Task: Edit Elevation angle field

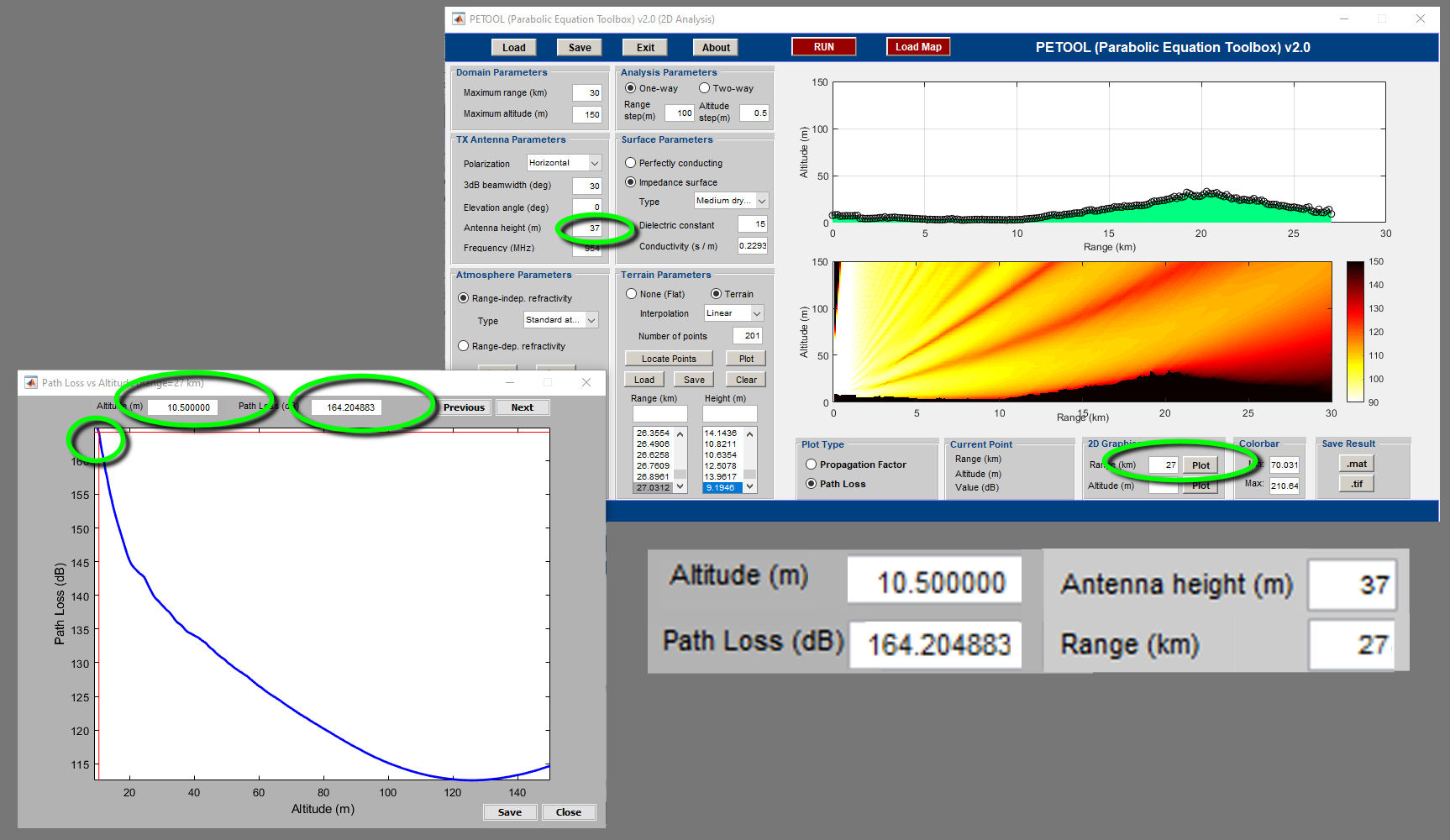Action: pos(587,207)
